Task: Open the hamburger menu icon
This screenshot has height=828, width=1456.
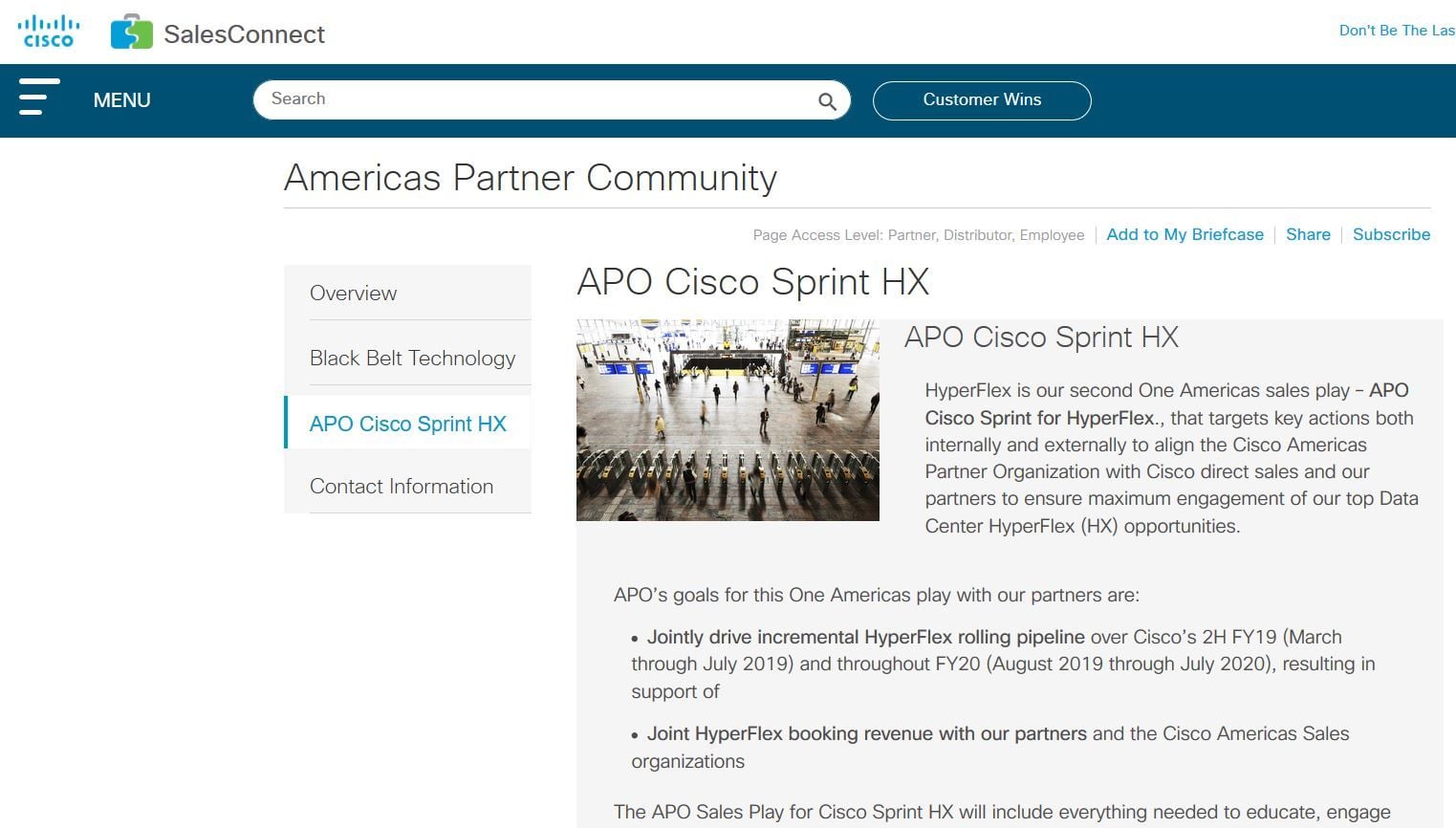Action: coord(39,98)
